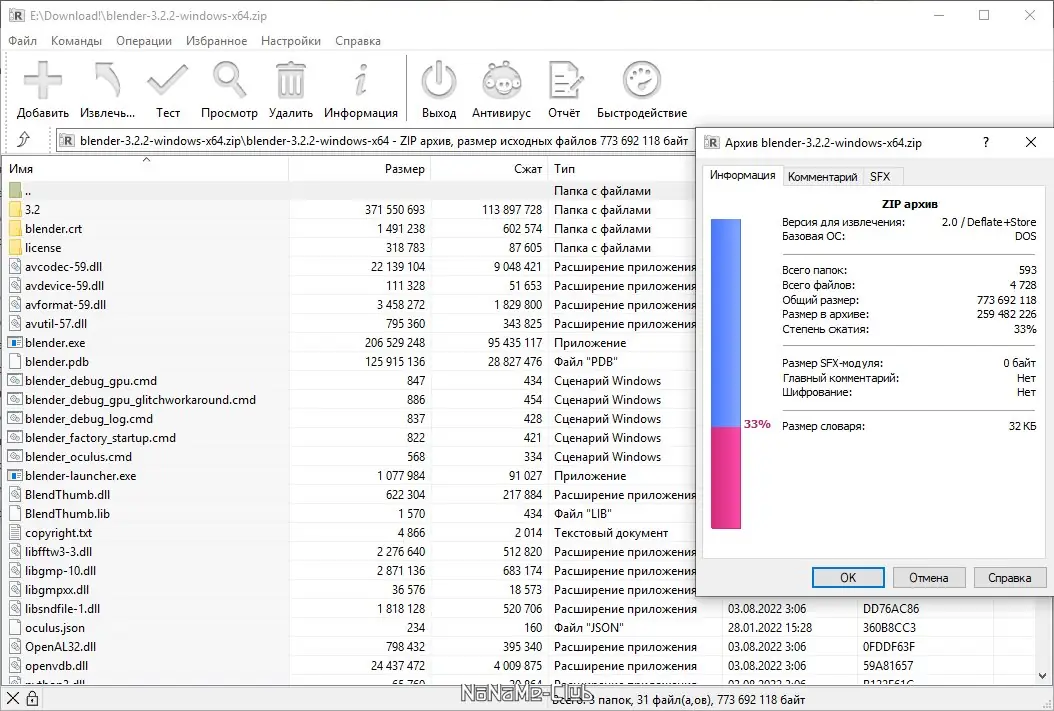Sort by the Имя column header

click(x=147, y=169)
